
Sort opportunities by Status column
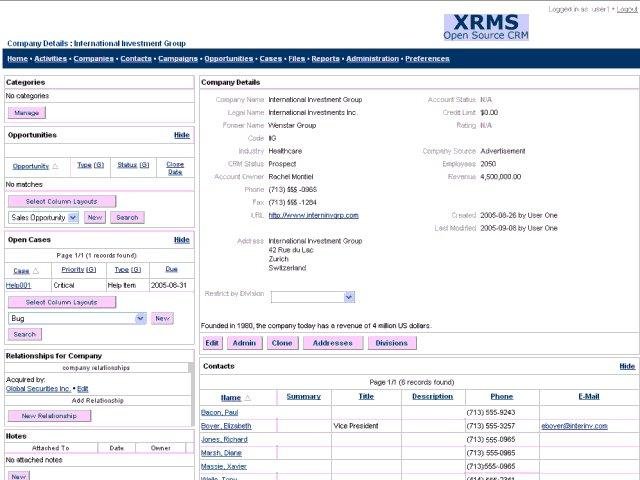click(x=133, y=165)
